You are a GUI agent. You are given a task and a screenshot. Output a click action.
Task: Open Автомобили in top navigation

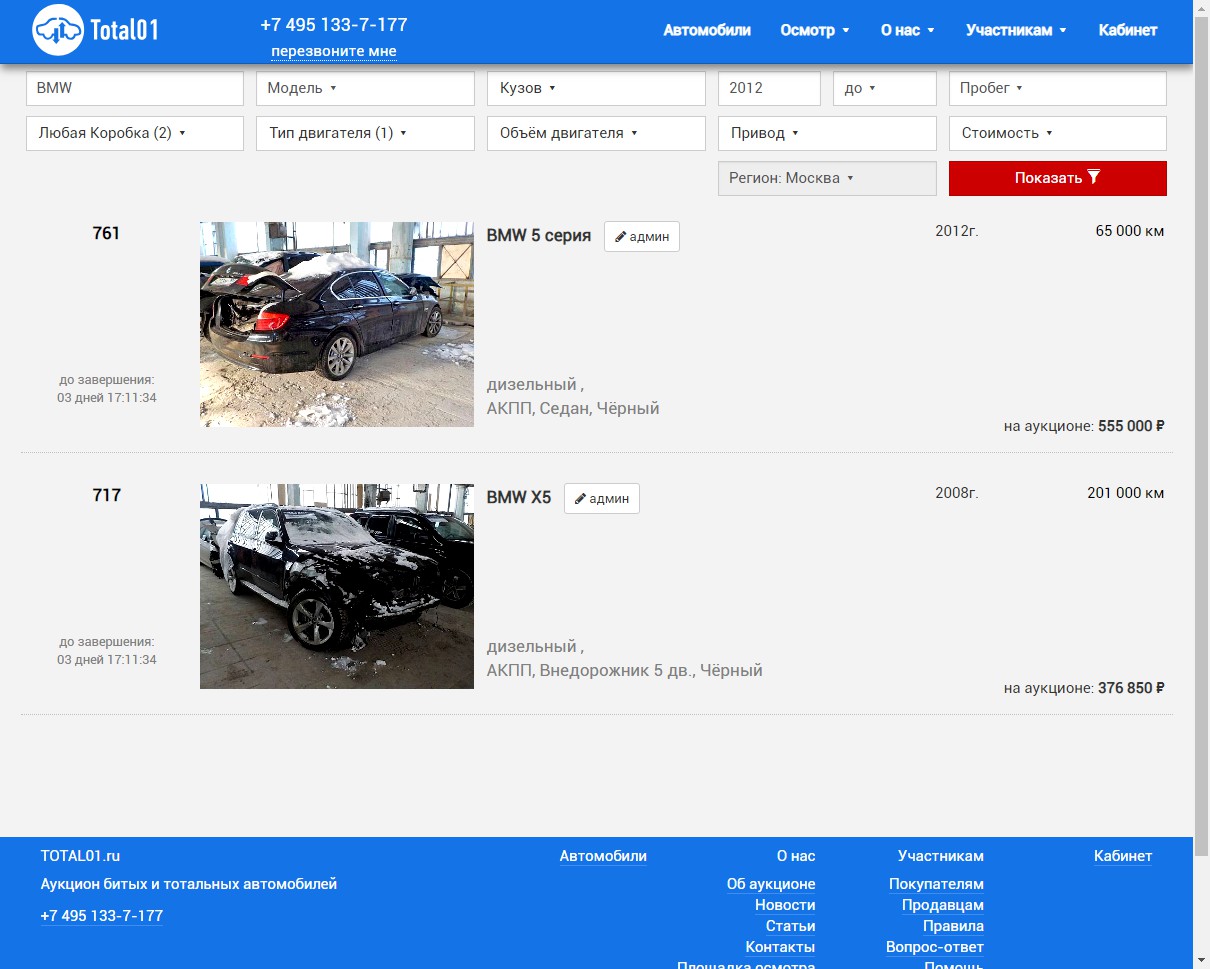[707, 30]
